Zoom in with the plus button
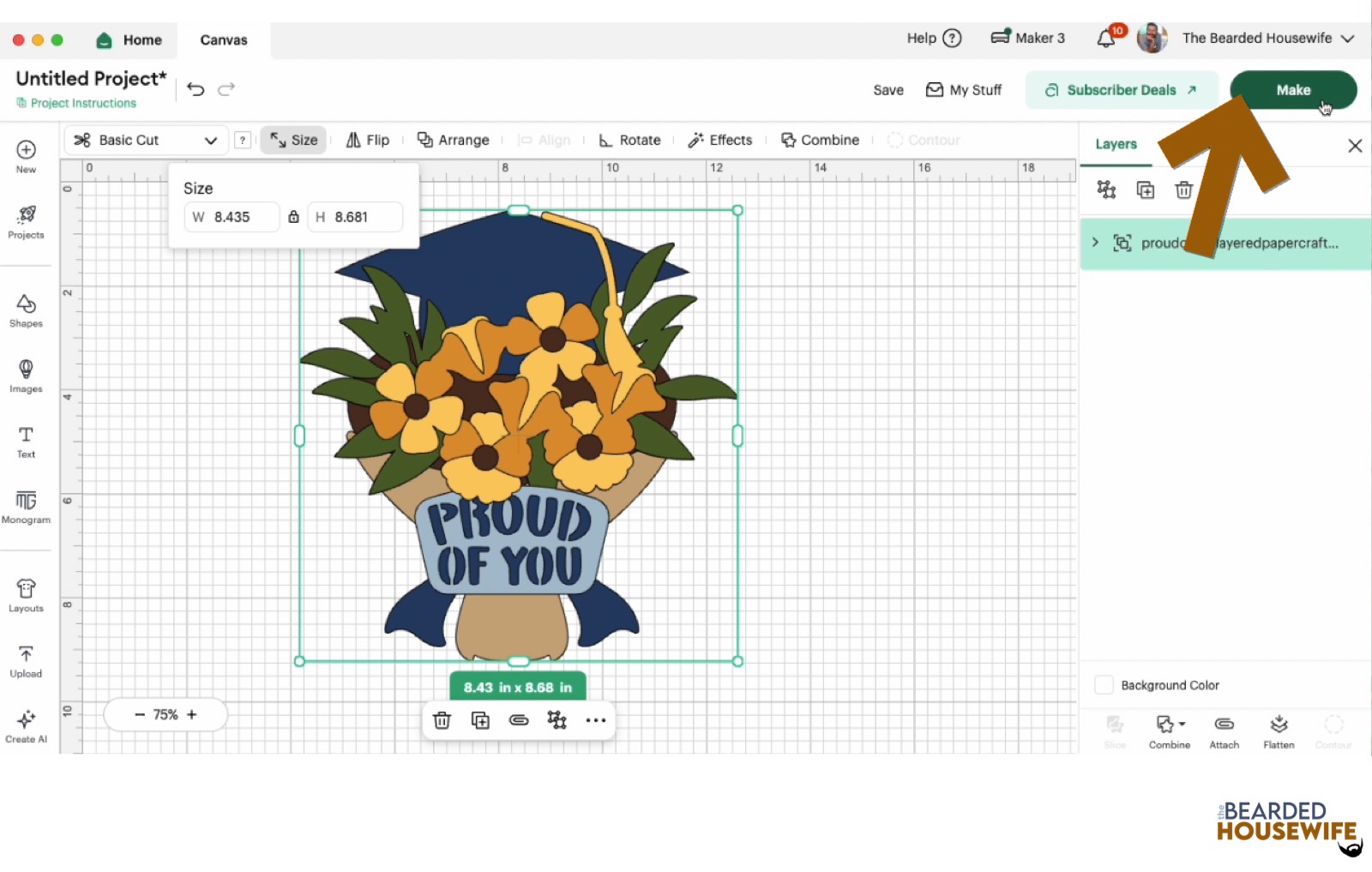Screen dimensions: 1372x872 [192, 714]
